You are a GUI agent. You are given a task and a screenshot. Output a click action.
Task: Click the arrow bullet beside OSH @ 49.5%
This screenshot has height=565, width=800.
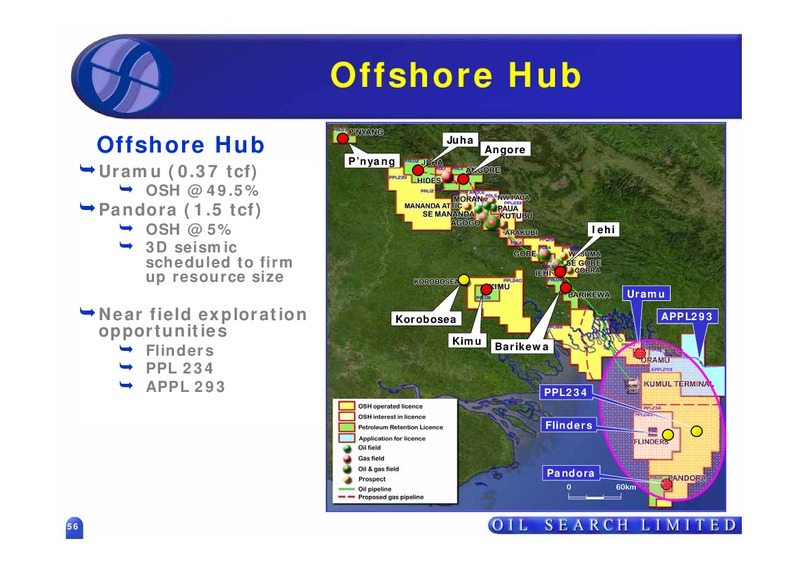(126, 189)
